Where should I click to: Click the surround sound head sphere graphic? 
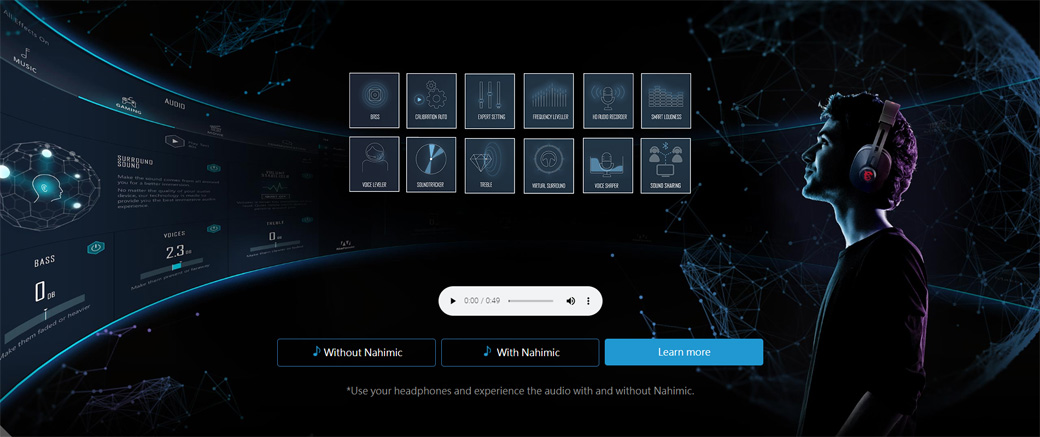pos(50,184)
